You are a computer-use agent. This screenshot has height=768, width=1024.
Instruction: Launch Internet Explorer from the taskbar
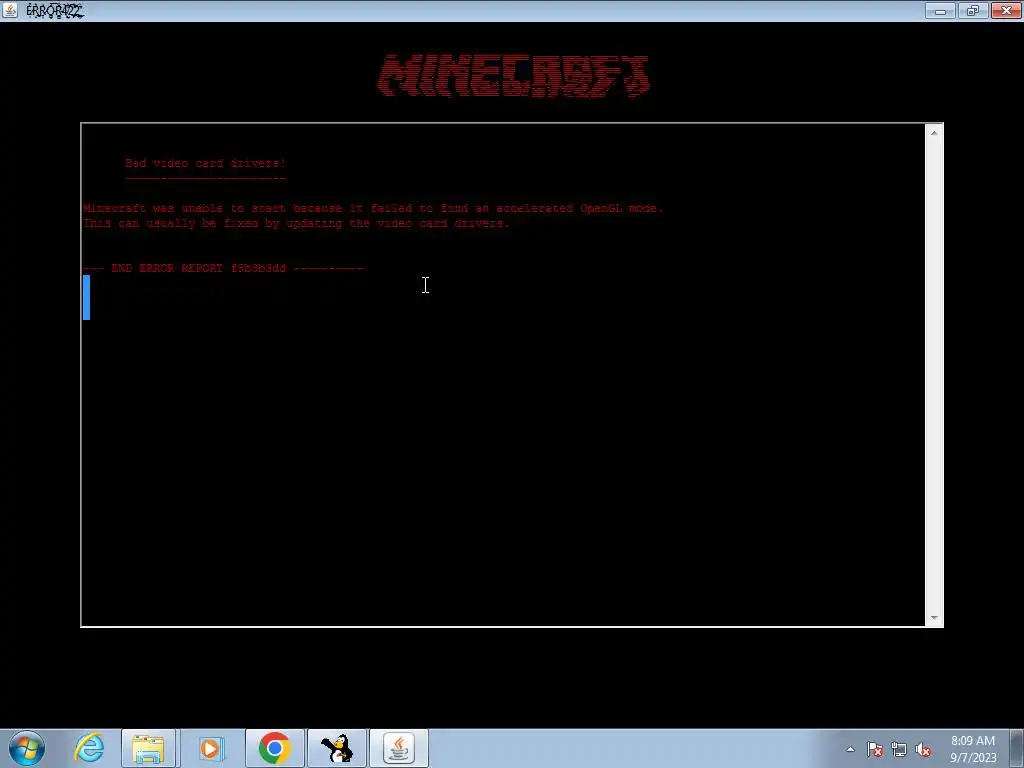(x=89, y=748)
